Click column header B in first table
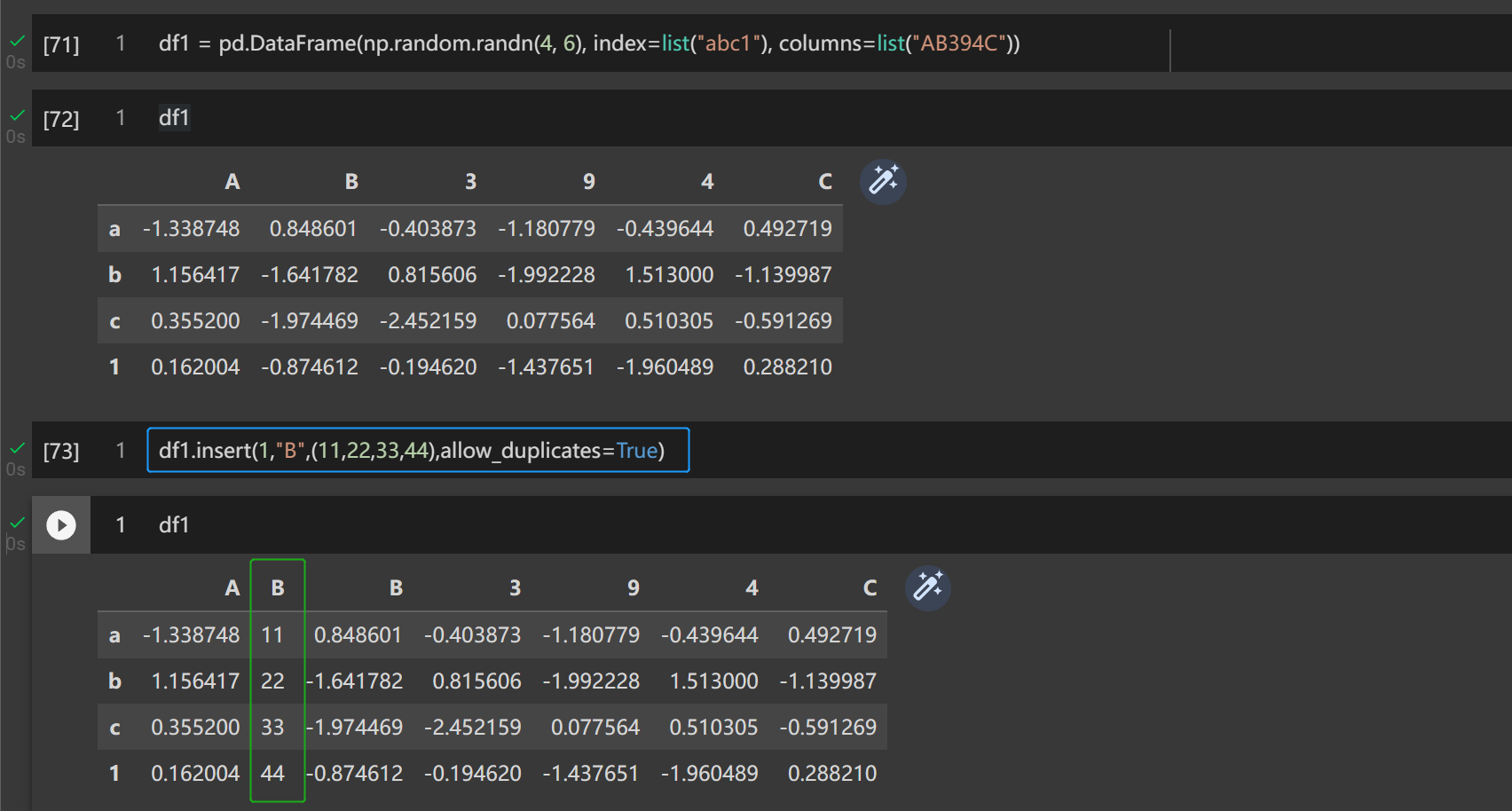The image size is (1512, 811). click(351, 182)
